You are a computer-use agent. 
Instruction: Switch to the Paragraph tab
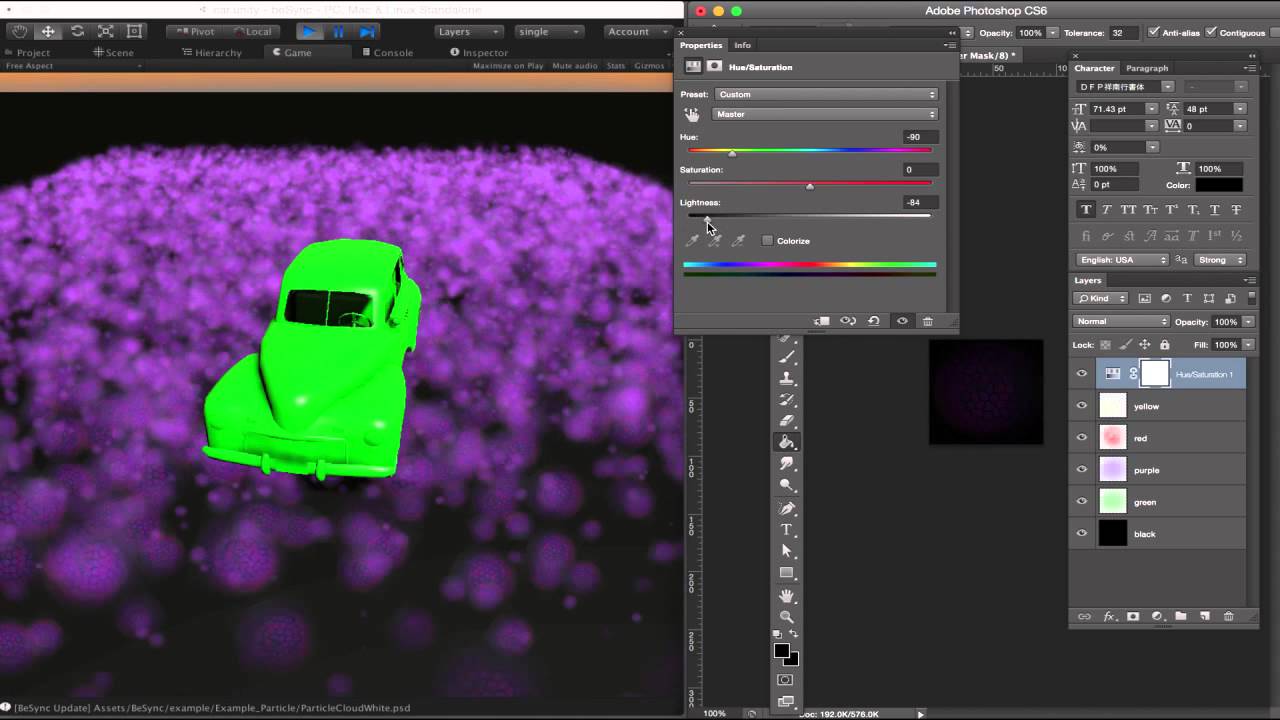pyautogui.click(x=1147, y=68)
